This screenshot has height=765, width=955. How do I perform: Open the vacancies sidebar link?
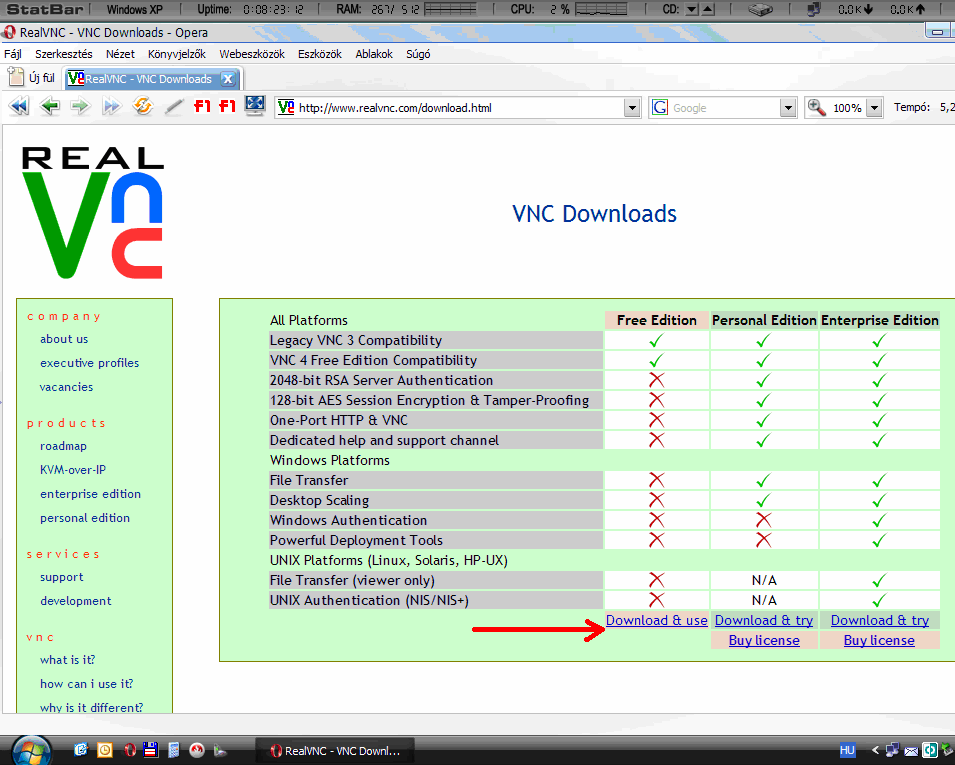[66, 387]
